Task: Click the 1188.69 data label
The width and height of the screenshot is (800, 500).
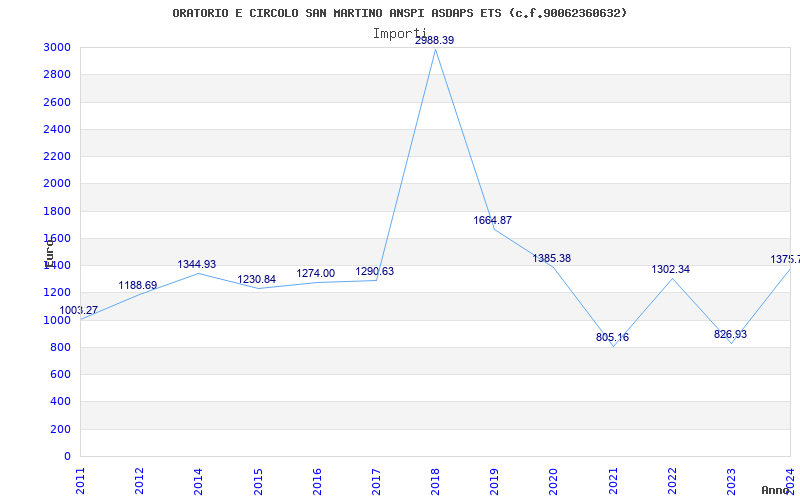Action: click(x=138, y=285)
